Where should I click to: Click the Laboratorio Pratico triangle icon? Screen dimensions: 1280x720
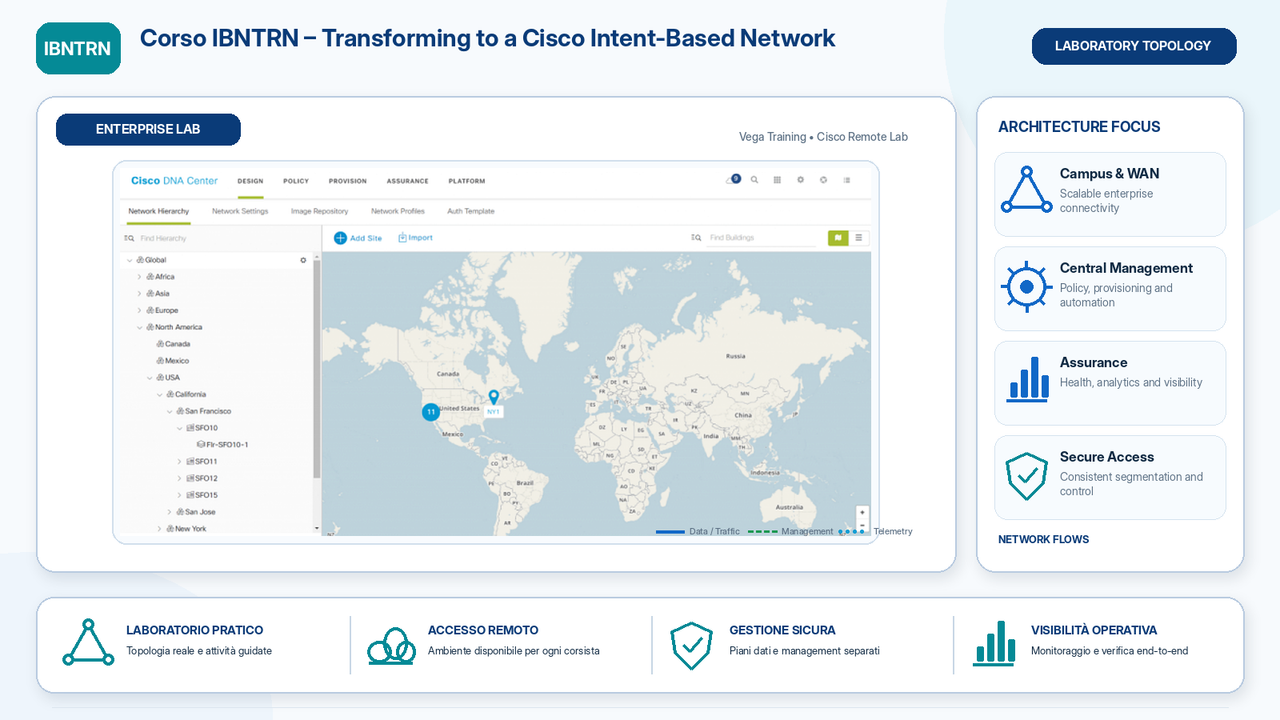[88, 642]
